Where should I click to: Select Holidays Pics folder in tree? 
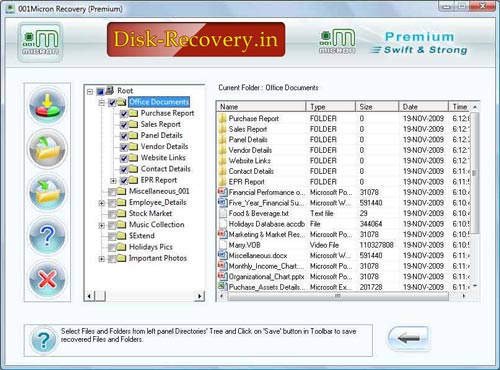click(151, 247)
